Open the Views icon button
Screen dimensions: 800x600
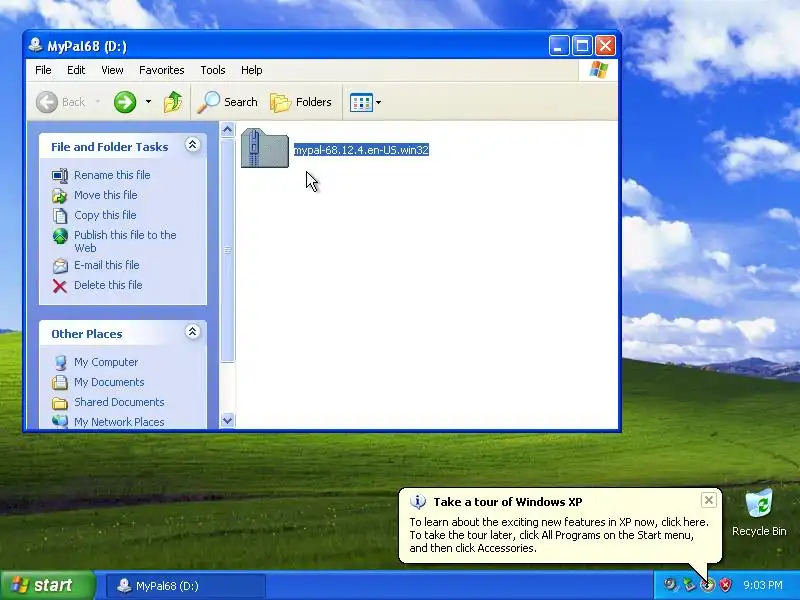(x=361, y=102)
